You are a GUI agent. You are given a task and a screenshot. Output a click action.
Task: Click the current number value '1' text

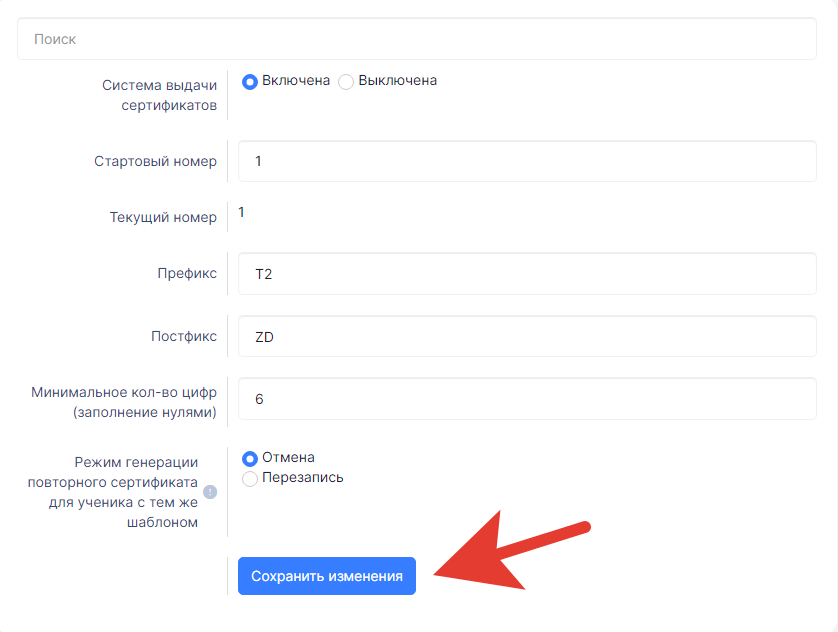pyautogui.click(x=242, y=213)
